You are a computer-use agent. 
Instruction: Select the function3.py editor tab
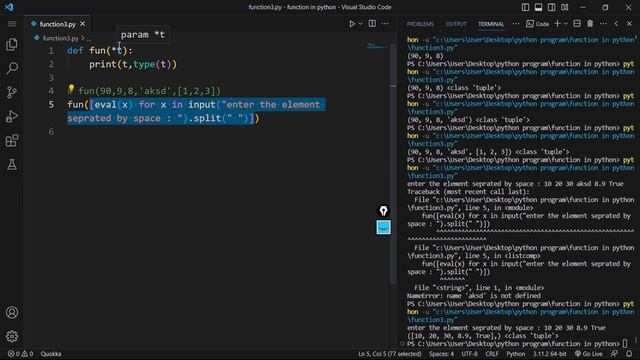pos(58,24)
